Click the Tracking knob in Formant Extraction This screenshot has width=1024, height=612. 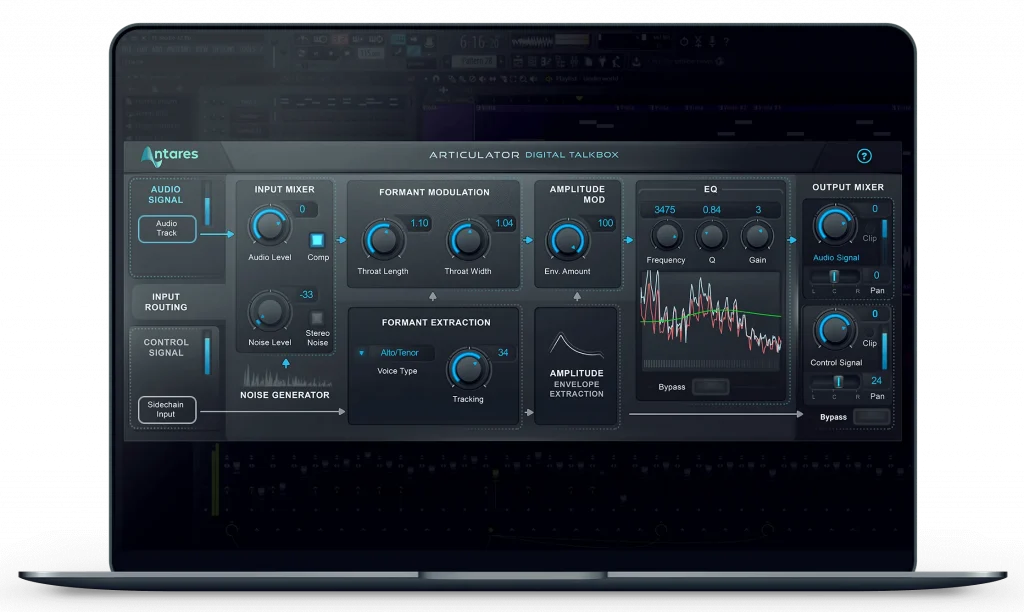click(x=468, y=368)
